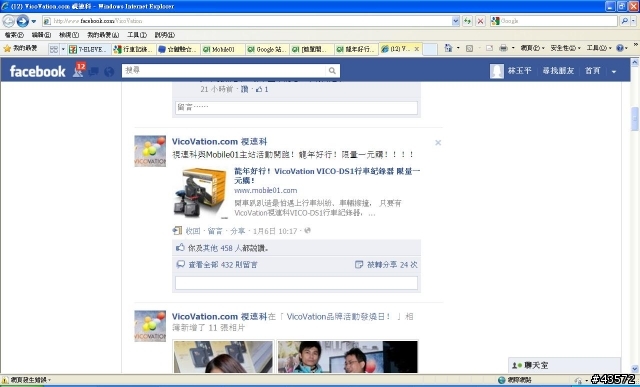Click the Home icon in command bar
This screenshot has height=387, width=640.
tap(448, 48)
